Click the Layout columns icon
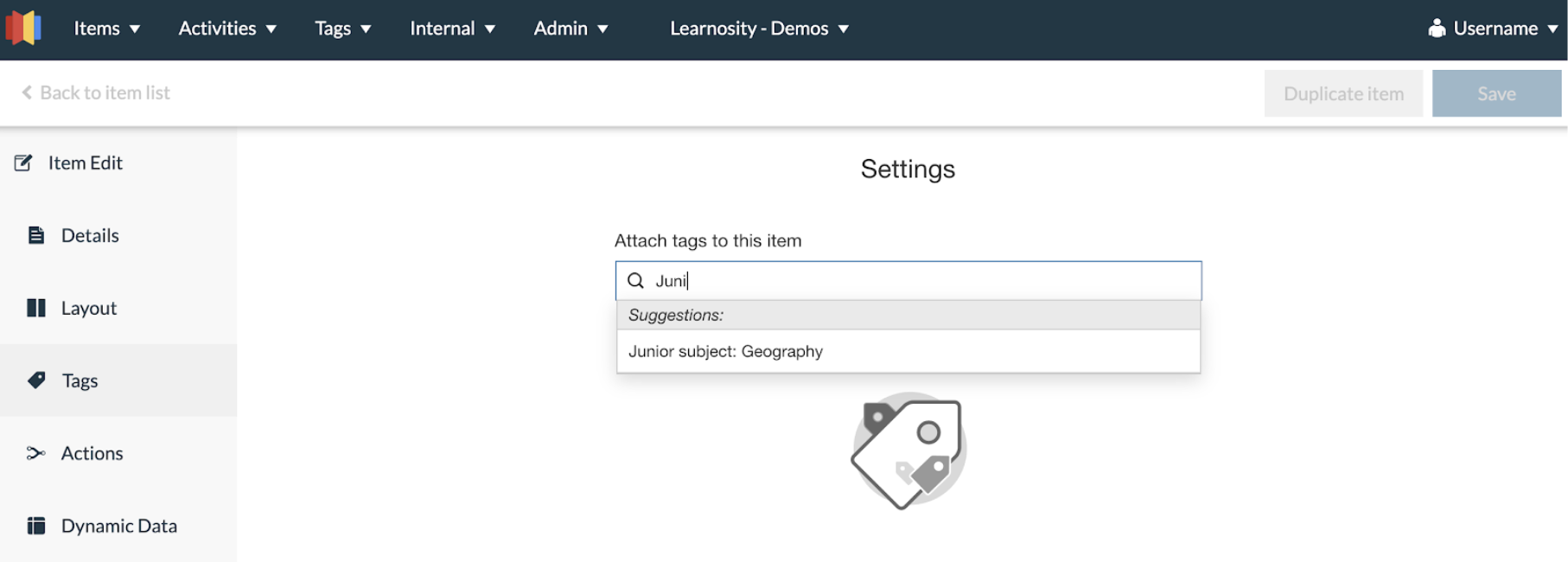The width and height of the screenshot is (1568, 562). [x=35, y=308]
